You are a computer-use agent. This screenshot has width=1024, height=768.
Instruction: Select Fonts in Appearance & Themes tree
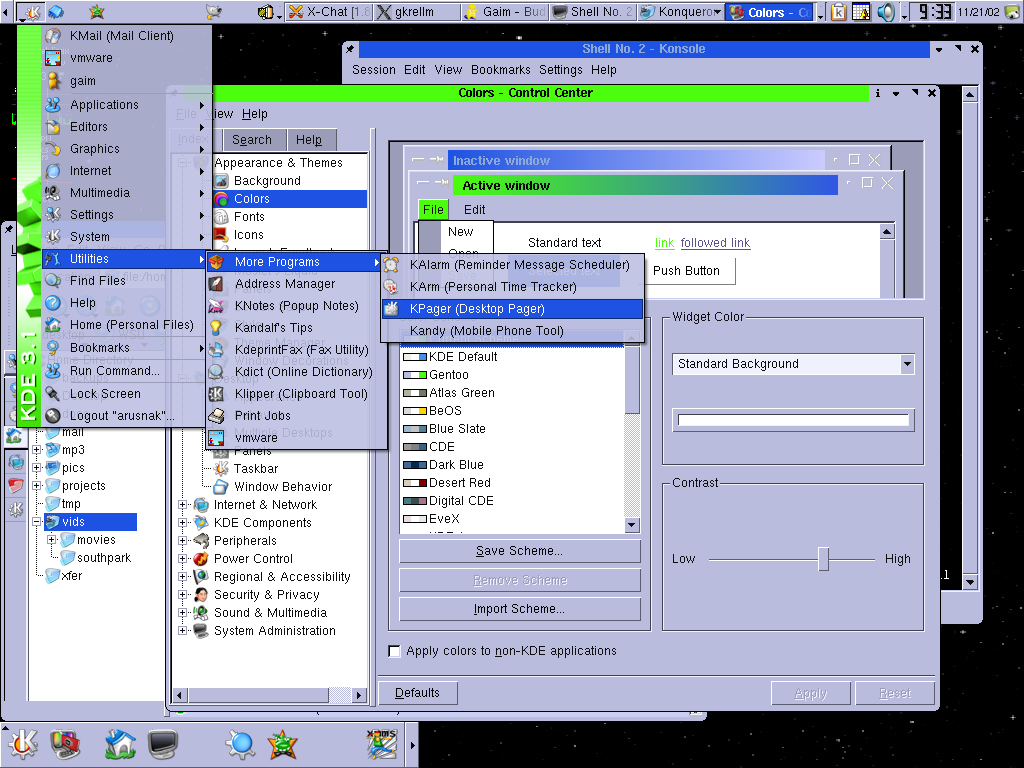coord(249,217)
